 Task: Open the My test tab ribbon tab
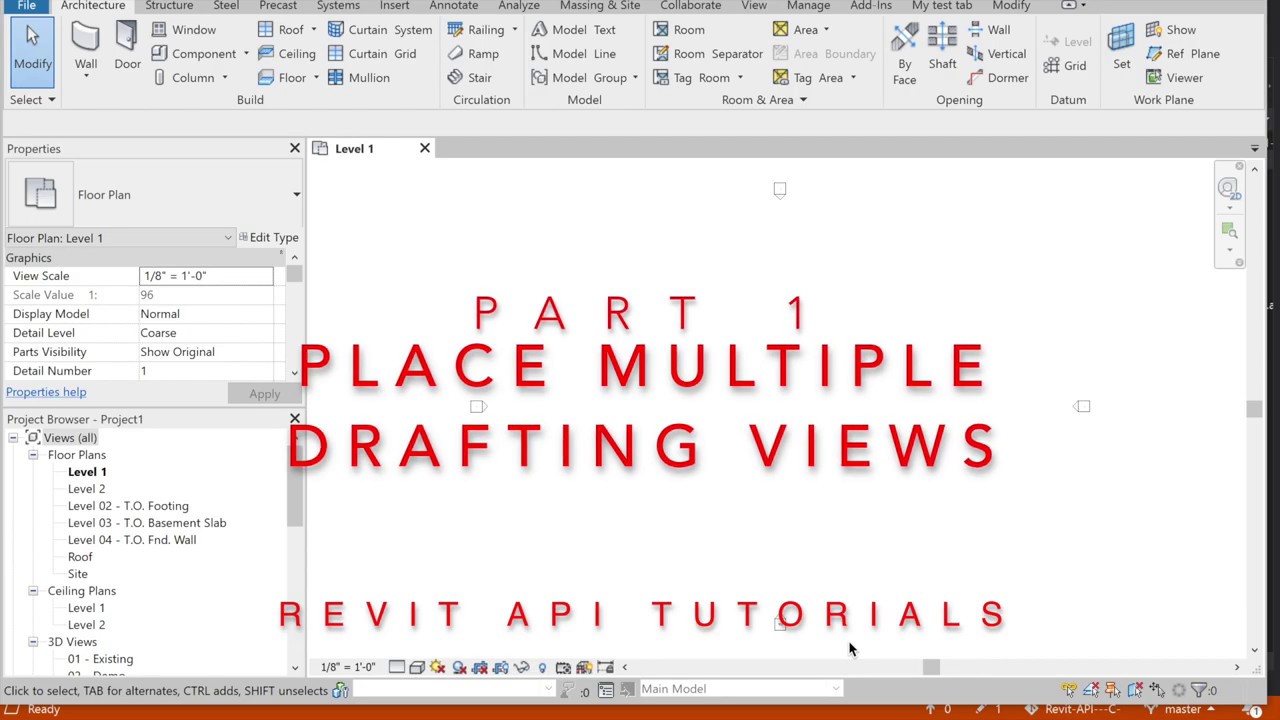941,6
